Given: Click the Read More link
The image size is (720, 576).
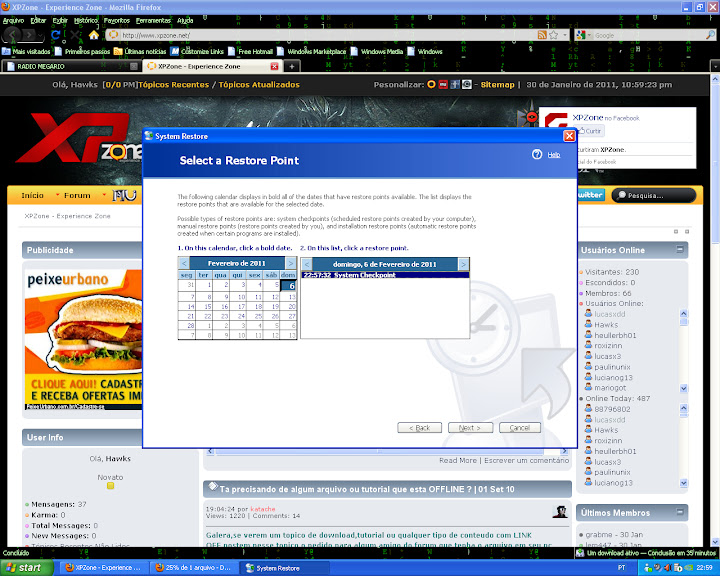Looking at the screenshot, I should click(458, 460).
